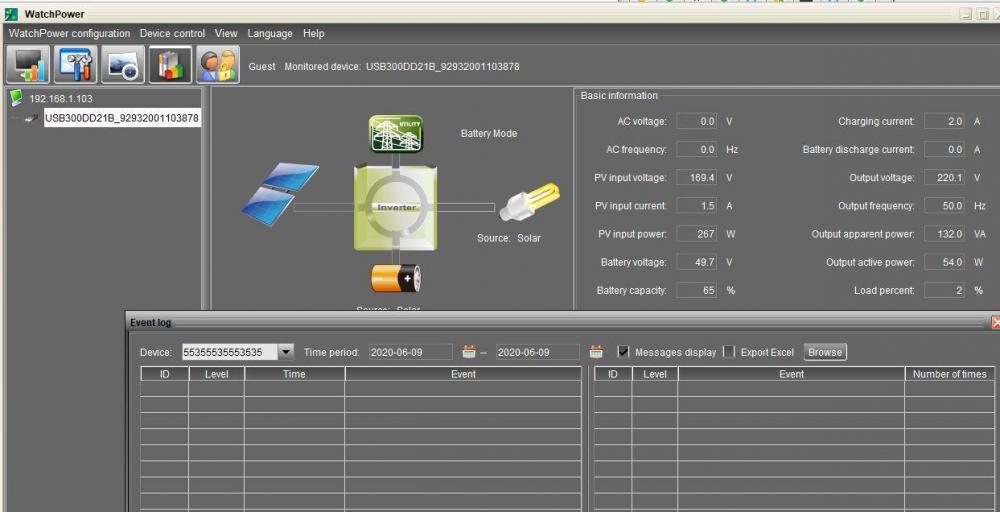Click the Browse button

point(825,352)
